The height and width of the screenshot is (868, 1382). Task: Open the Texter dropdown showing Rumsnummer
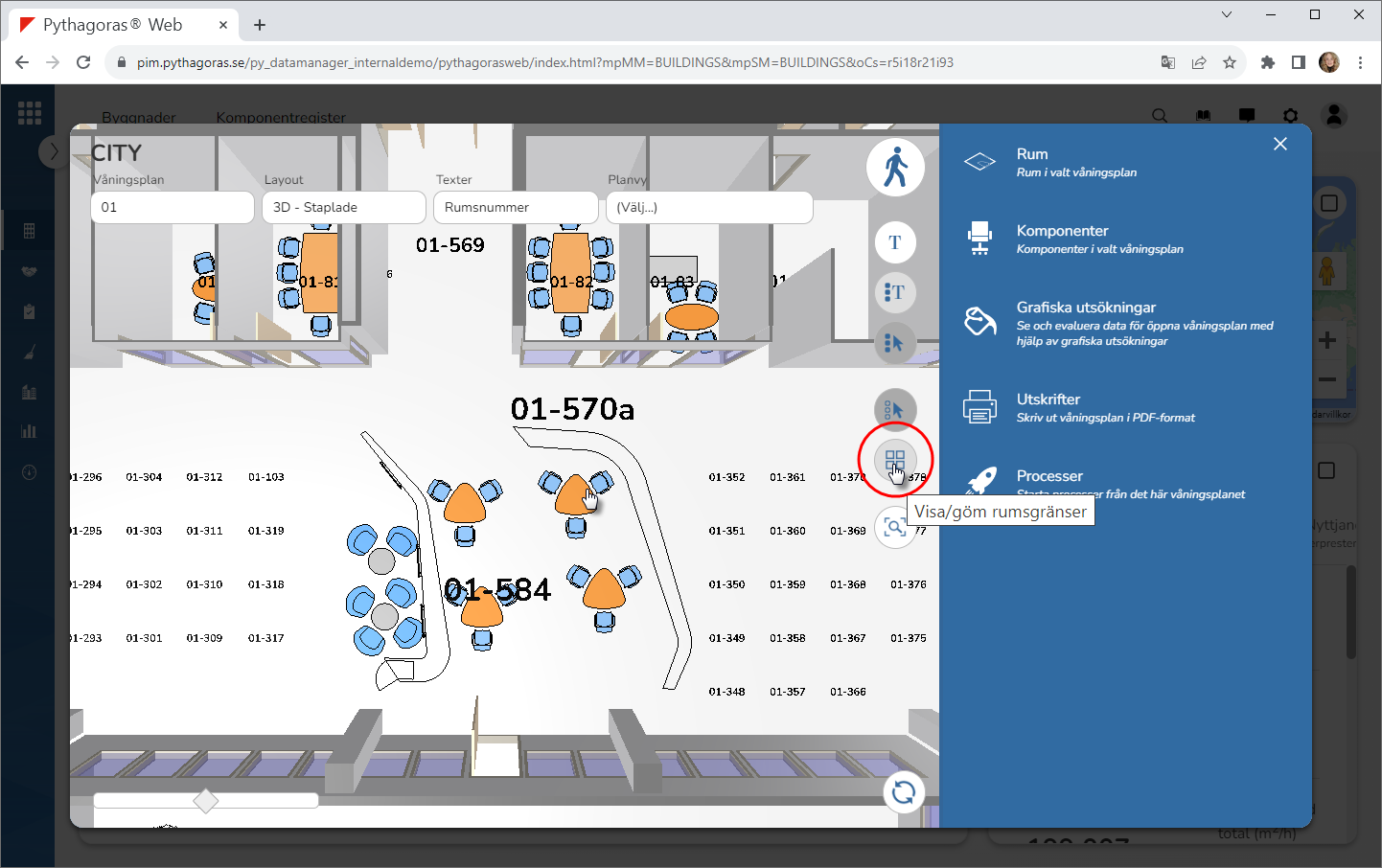pos(516,207)
